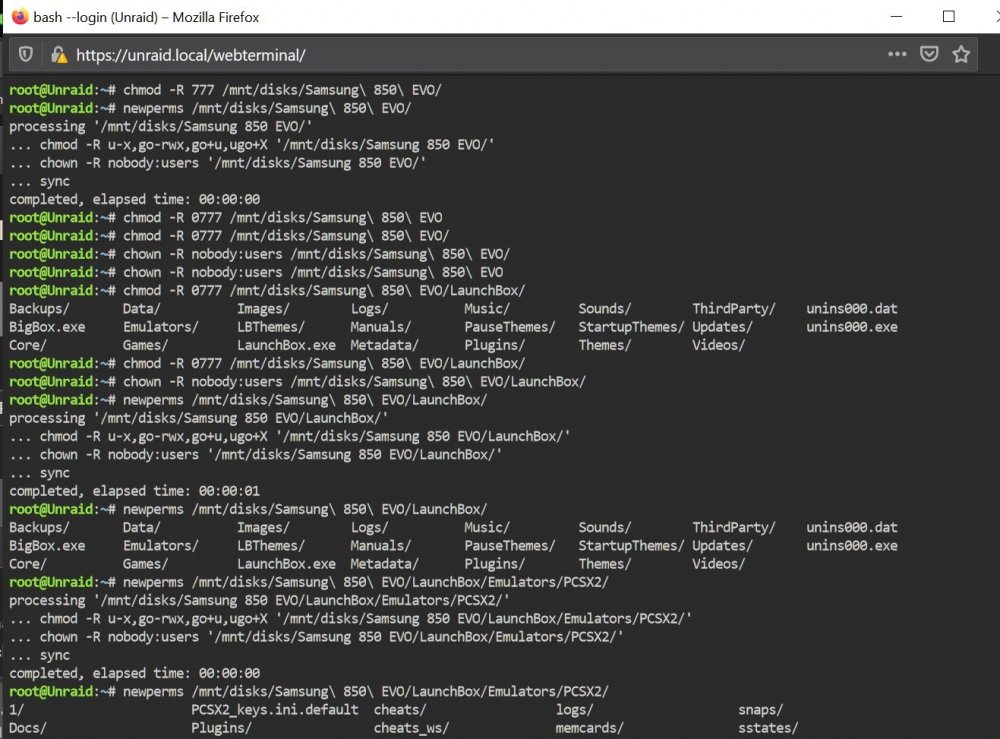
Task: Click the first 'BigBox.exe' listing entry
Action: coord(47,327)
